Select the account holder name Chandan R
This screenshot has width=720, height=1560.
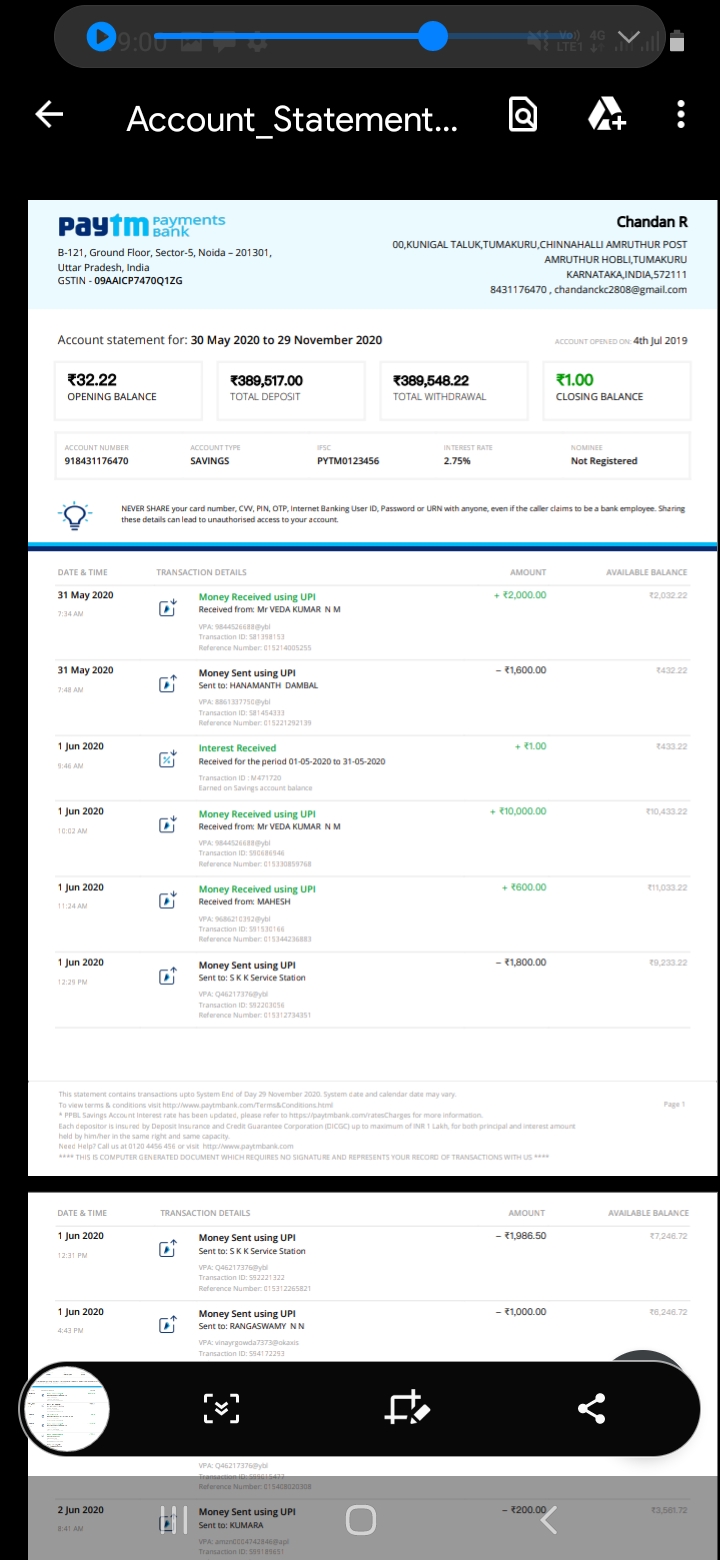652,222
